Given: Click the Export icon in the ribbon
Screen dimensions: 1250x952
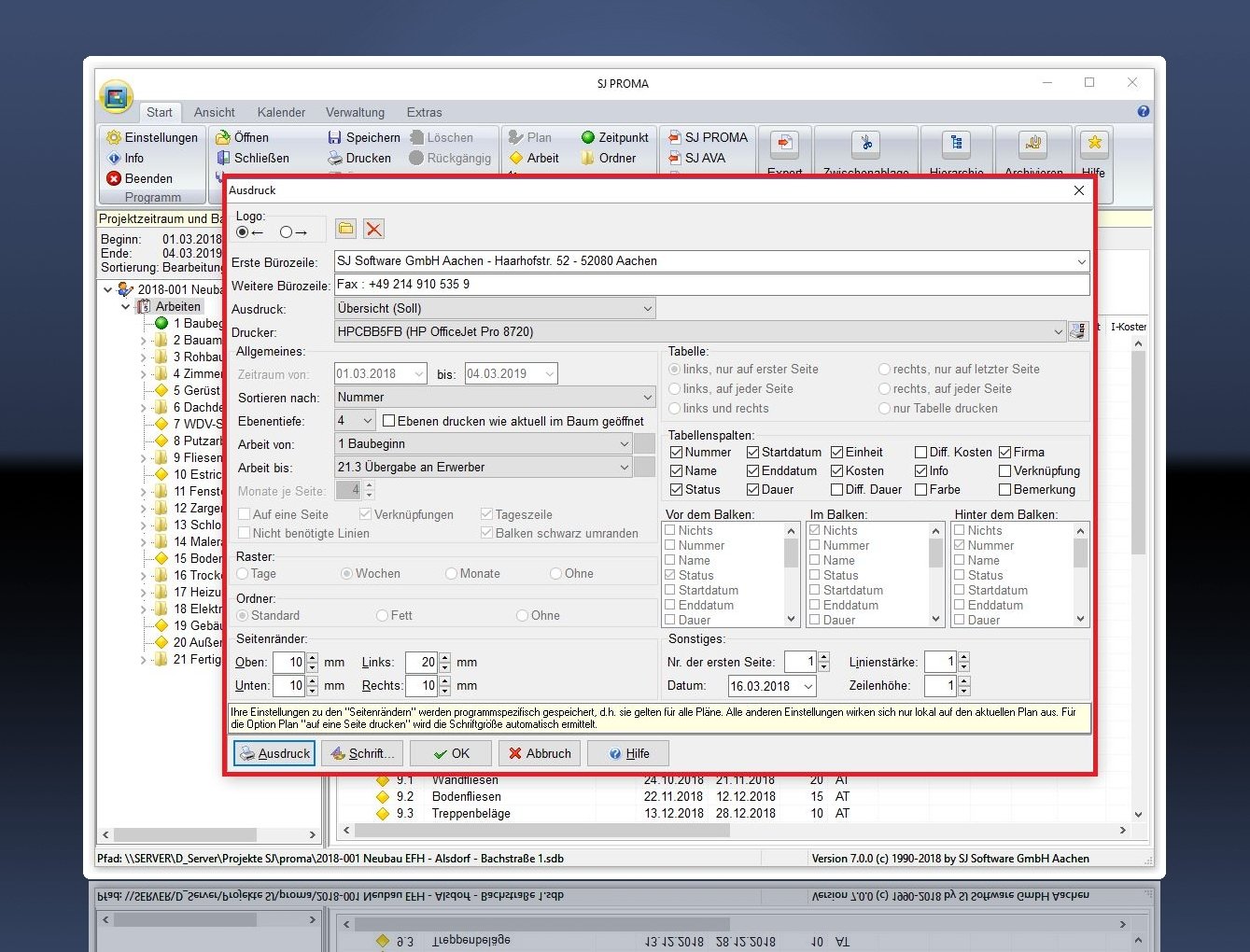Looking at the screenshot, I should click(x=784, y=144).
